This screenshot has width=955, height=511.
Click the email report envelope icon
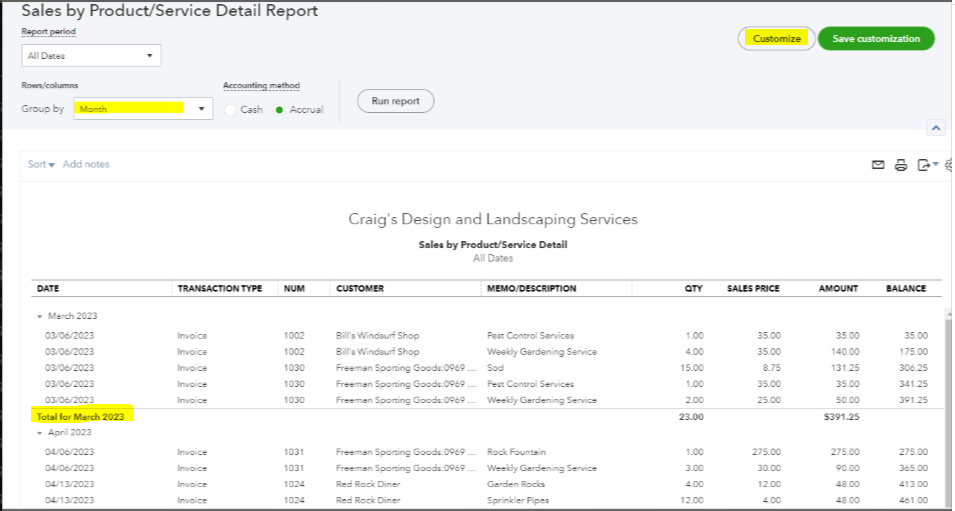point(878,164)
